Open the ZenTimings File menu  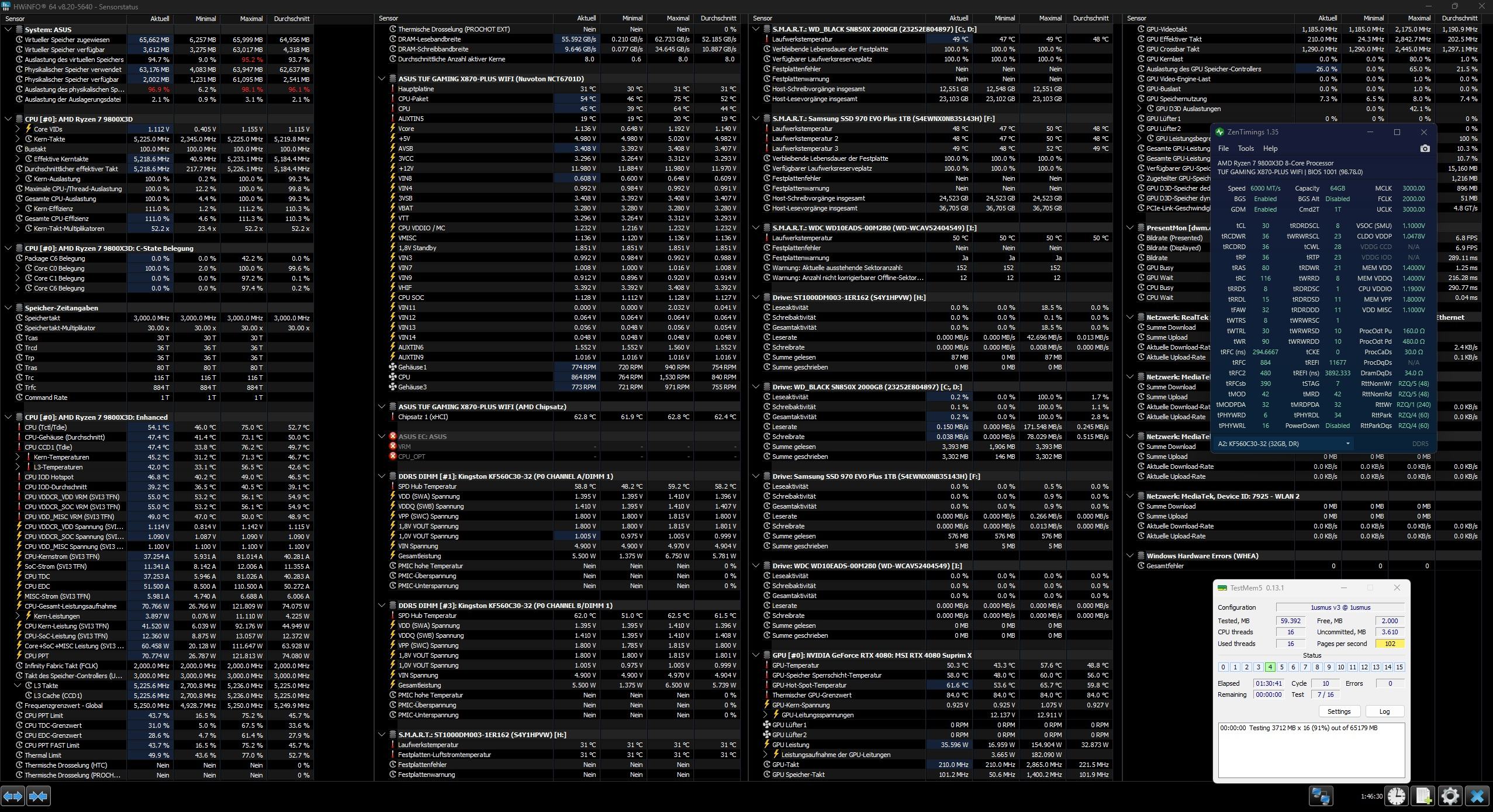[1223, 148]
